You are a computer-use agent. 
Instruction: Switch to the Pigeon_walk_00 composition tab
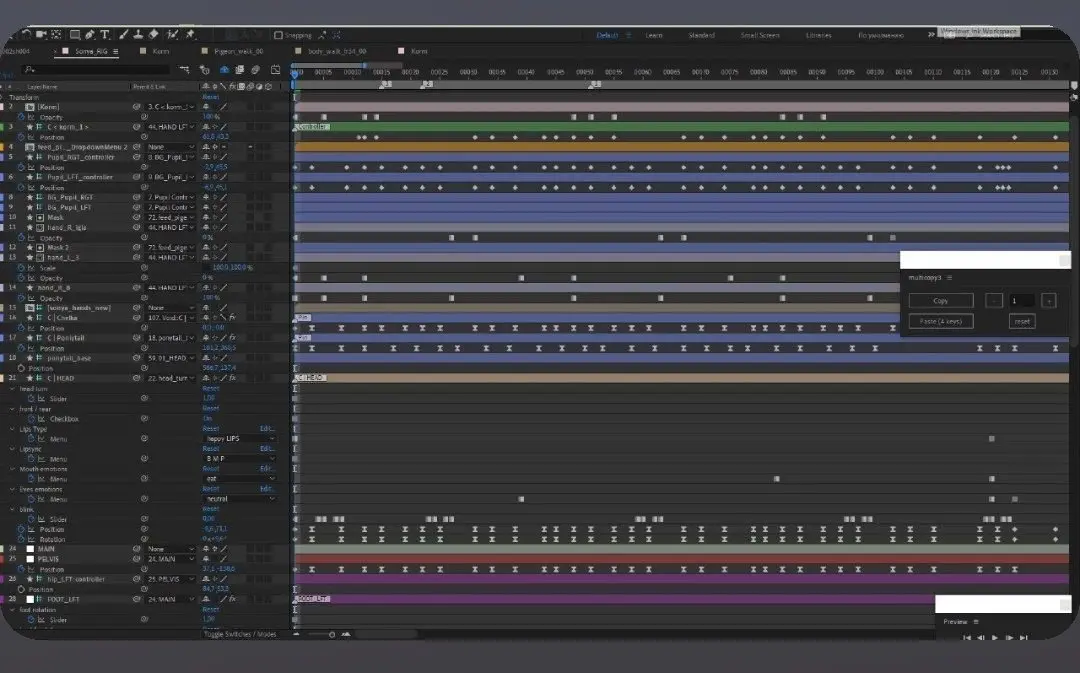pyautogui.click(x=238, y=51)
